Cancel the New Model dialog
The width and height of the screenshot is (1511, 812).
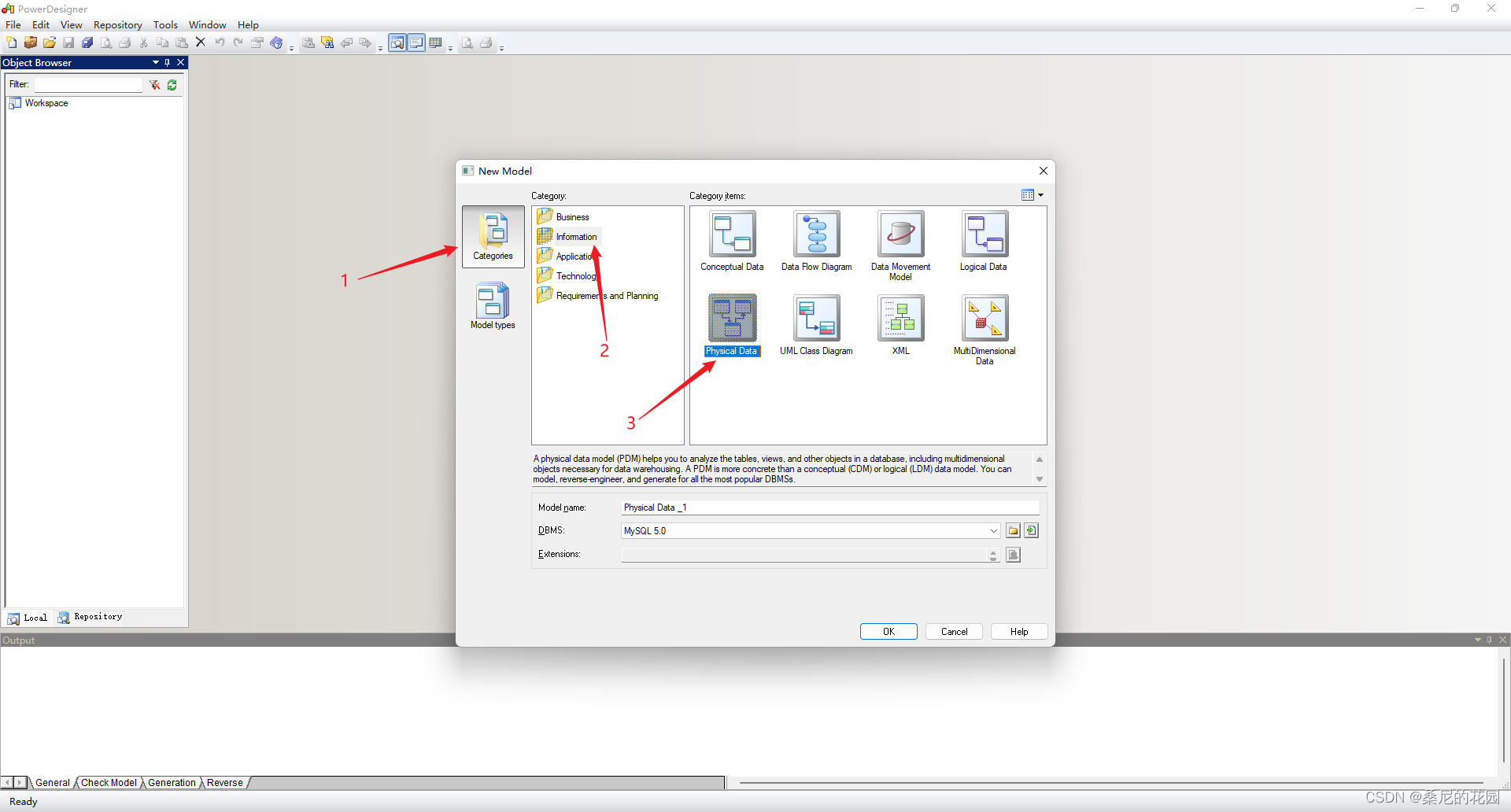tap(953, 631)
